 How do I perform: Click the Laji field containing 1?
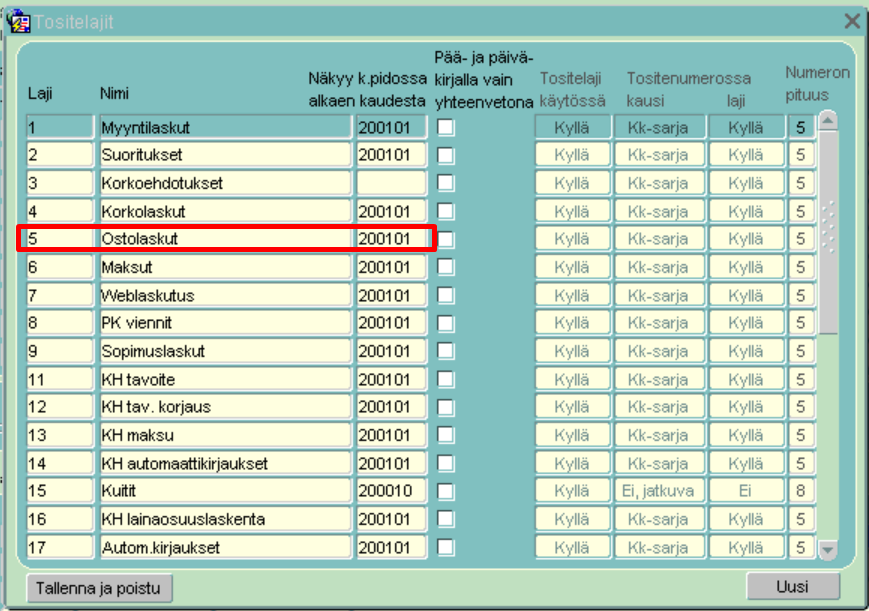[x=60, y=128]
